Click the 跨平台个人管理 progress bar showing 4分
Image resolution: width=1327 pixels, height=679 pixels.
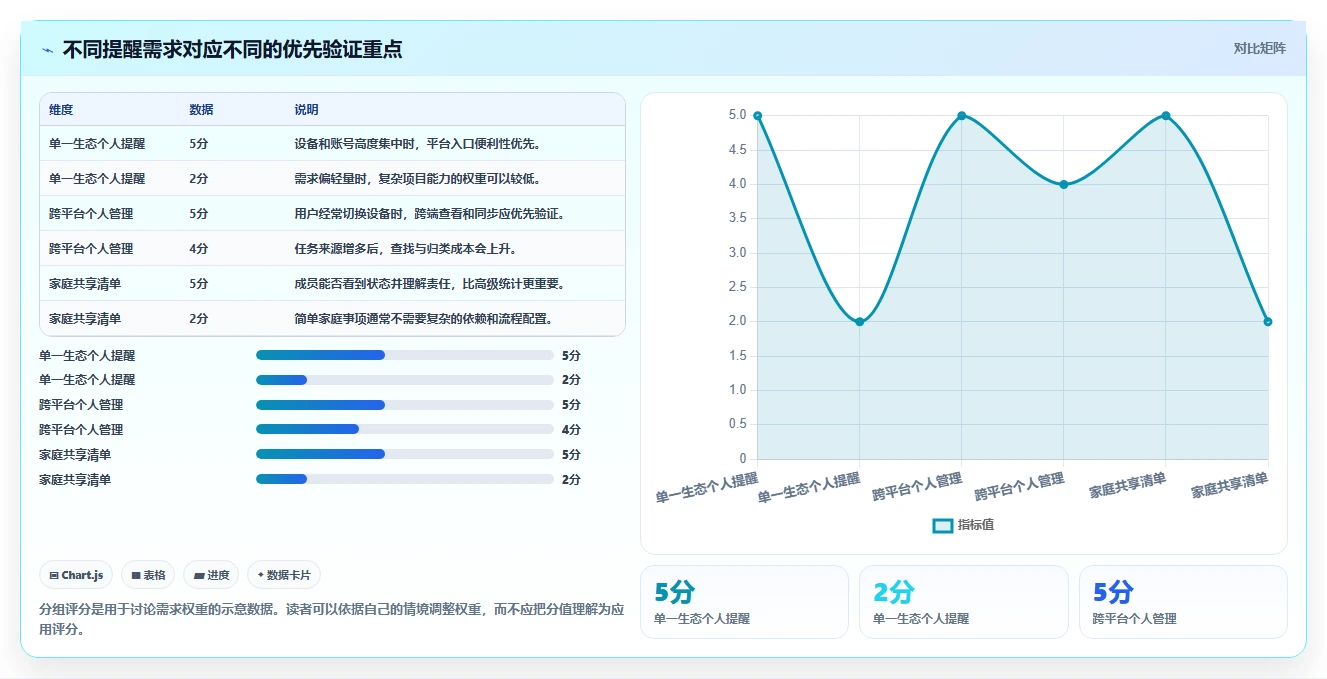(405, 430)
